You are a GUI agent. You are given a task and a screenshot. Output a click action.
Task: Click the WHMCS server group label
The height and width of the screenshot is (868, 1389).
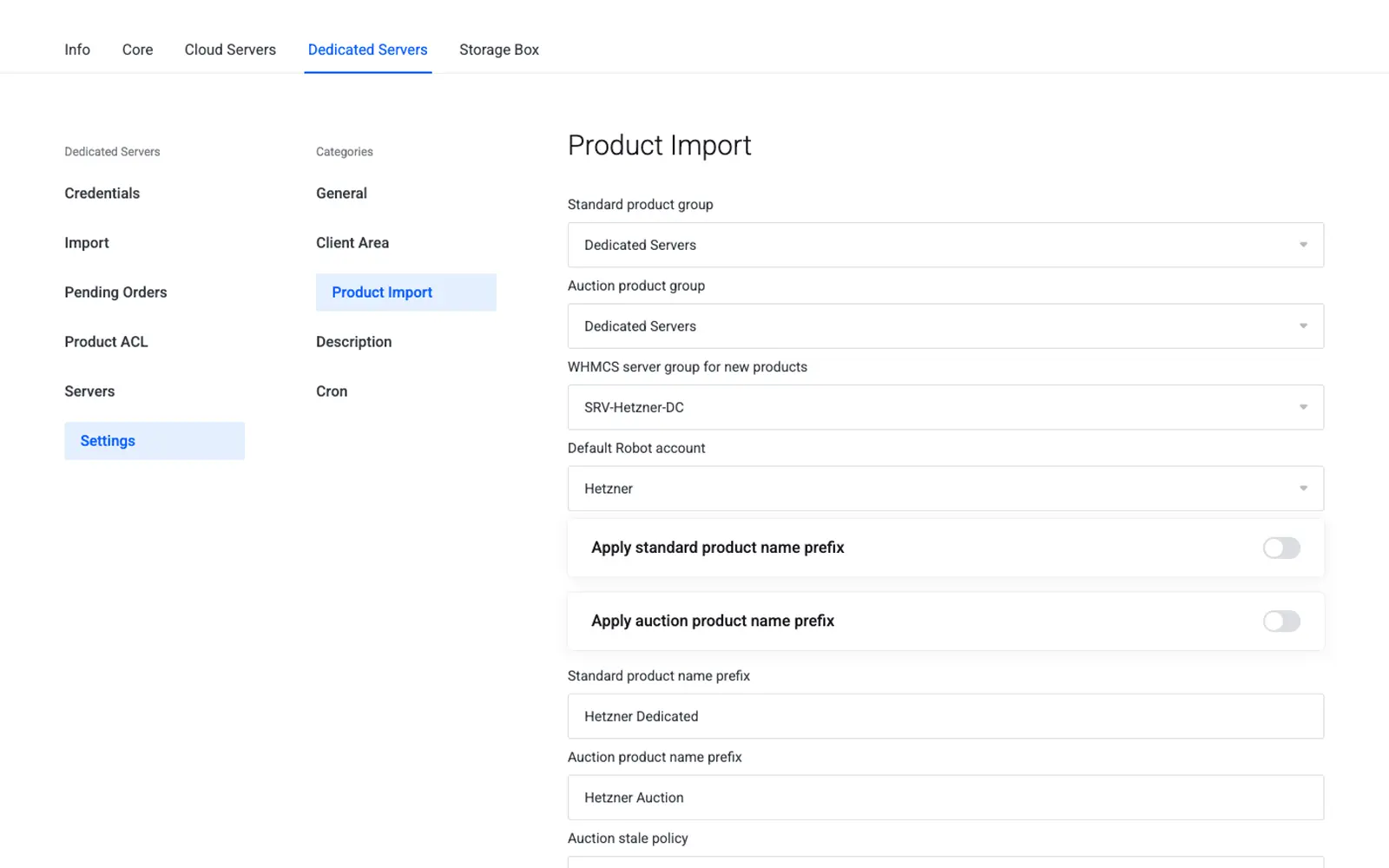point(688,367)
